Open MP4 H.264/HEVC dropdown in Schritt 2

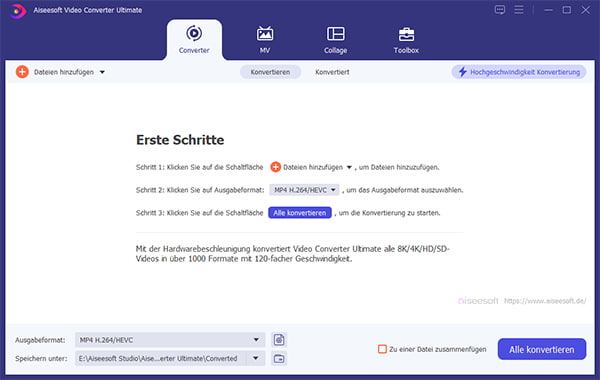304,190
